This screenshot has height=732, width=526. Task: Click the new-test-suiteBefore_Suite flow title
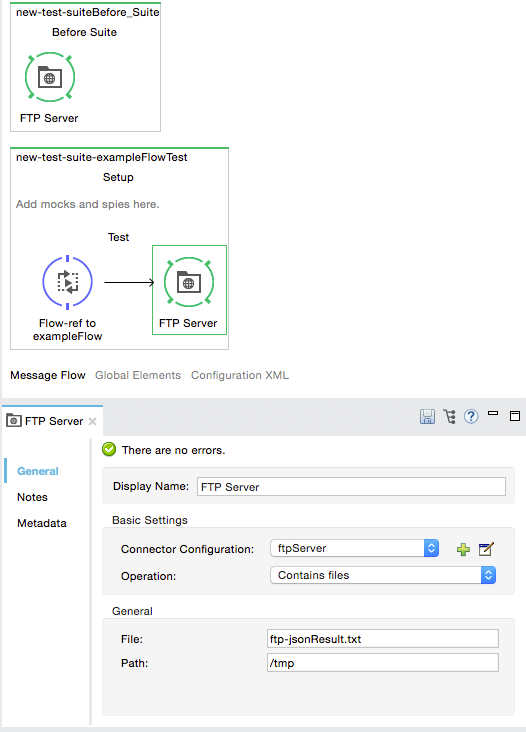[88, 13]
